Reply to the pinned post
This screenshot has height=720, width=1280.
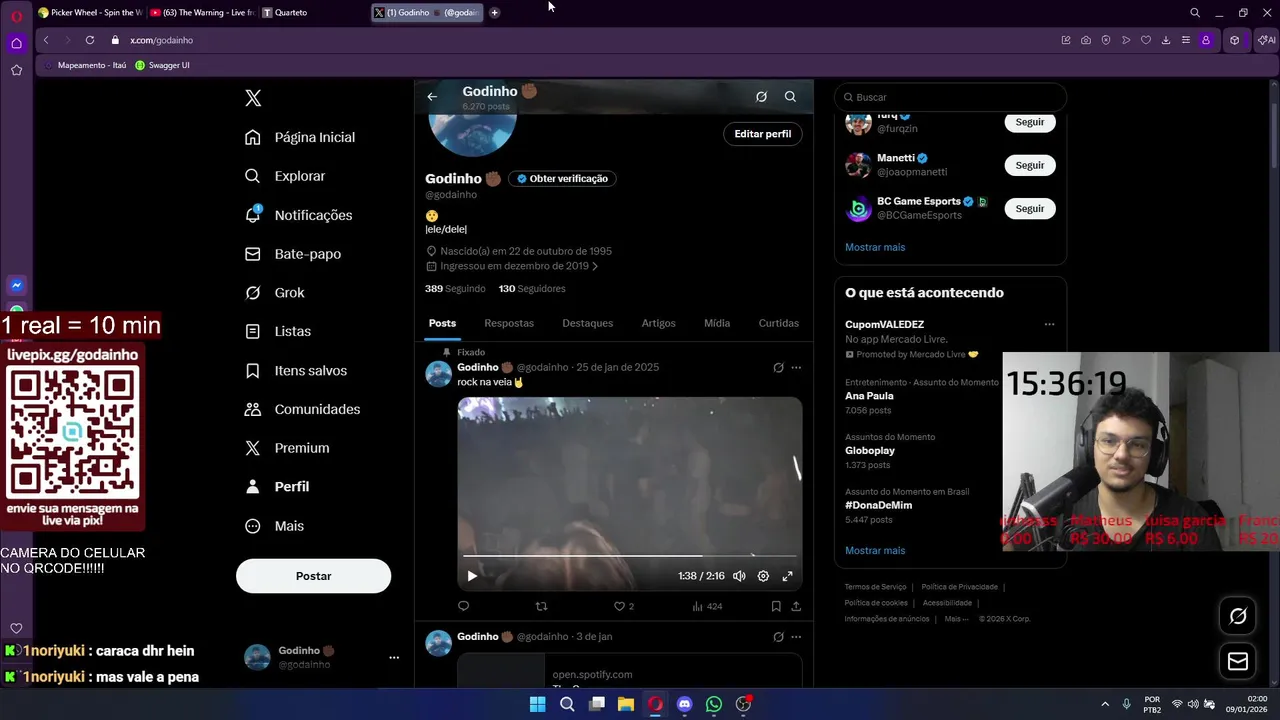point(463,606)
